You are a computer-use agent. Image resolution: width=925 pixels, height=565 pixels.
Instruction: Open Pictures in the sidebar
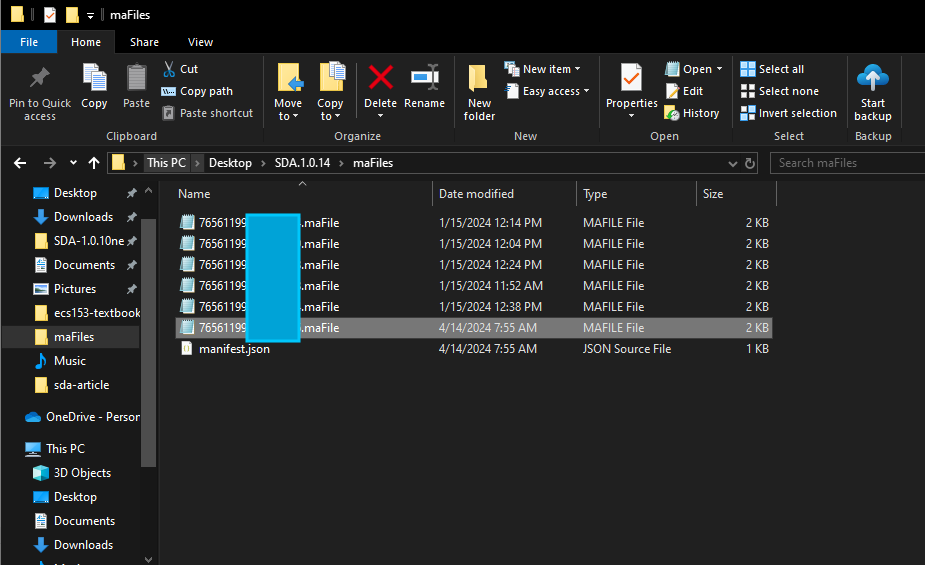[x=74, y=289]
